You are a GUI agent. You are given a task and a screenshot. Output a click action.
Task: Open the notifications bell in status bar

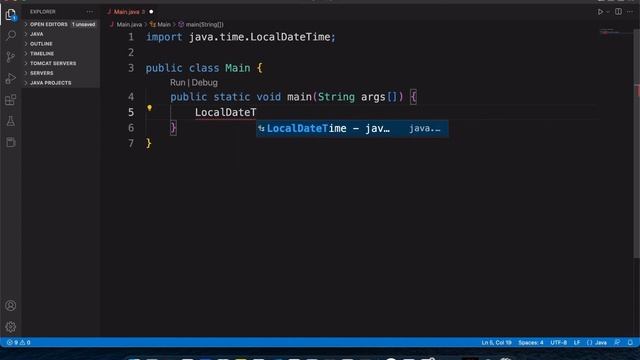coord(630,342)
